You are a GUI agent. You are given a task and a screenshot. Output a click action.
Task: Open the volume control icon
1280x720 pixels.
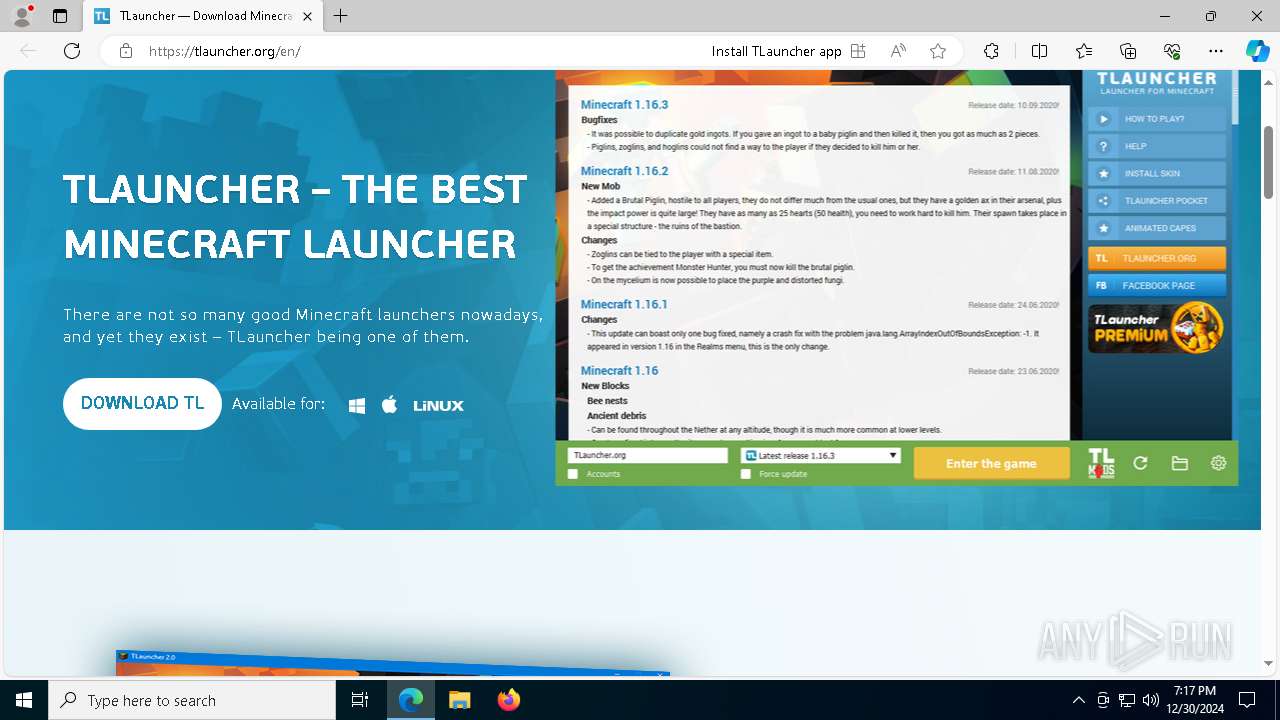(1150, 700)
